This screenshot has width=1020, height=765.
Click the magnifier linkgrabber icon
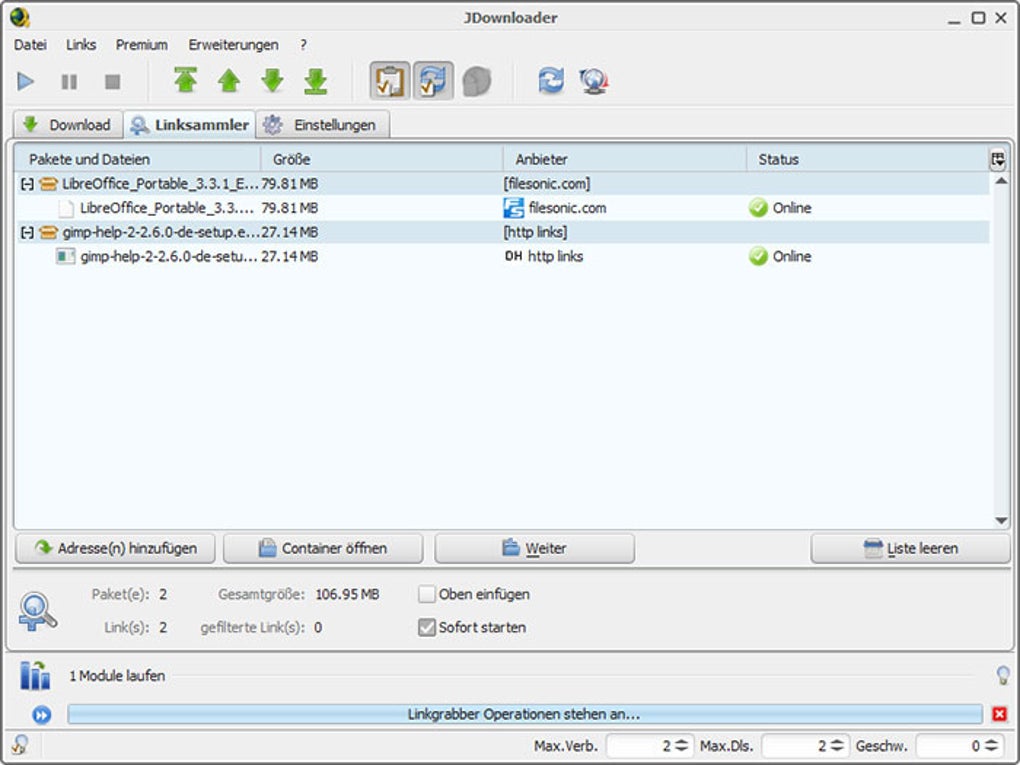point(38,611)
